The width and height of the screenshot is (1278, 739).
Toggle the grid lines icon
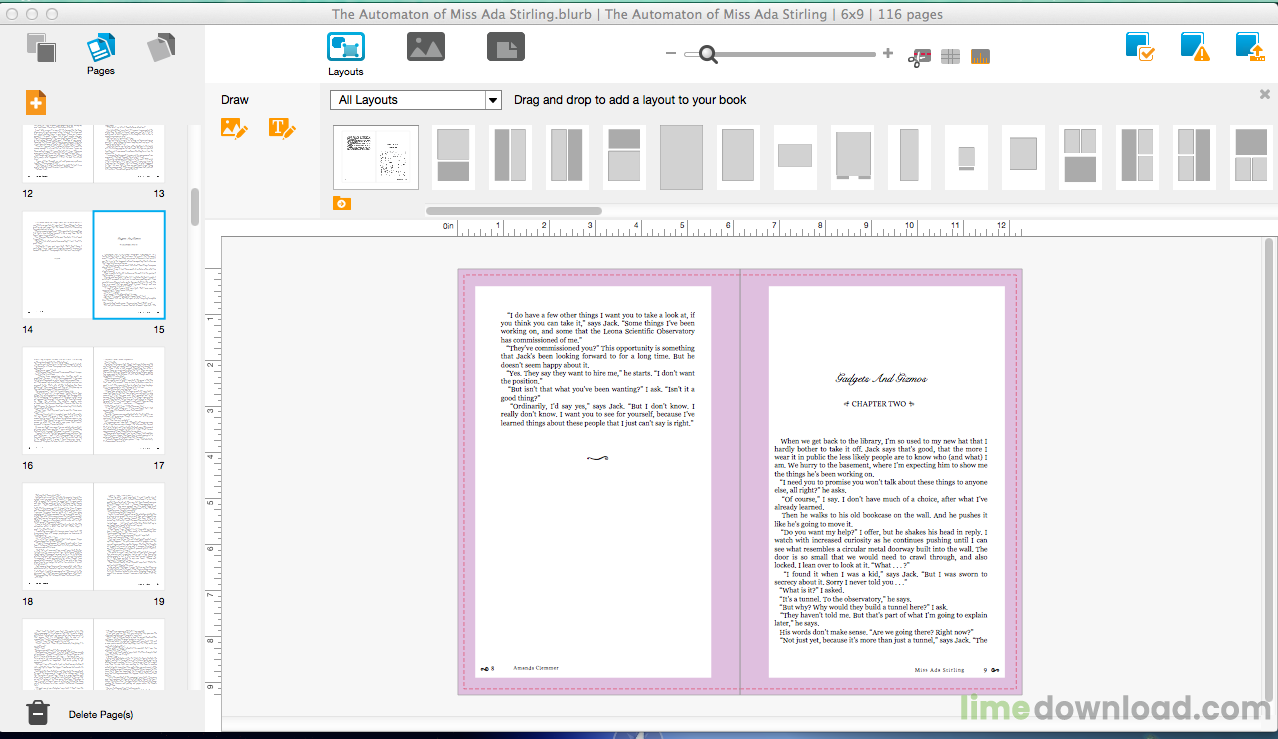coord(950,57)
